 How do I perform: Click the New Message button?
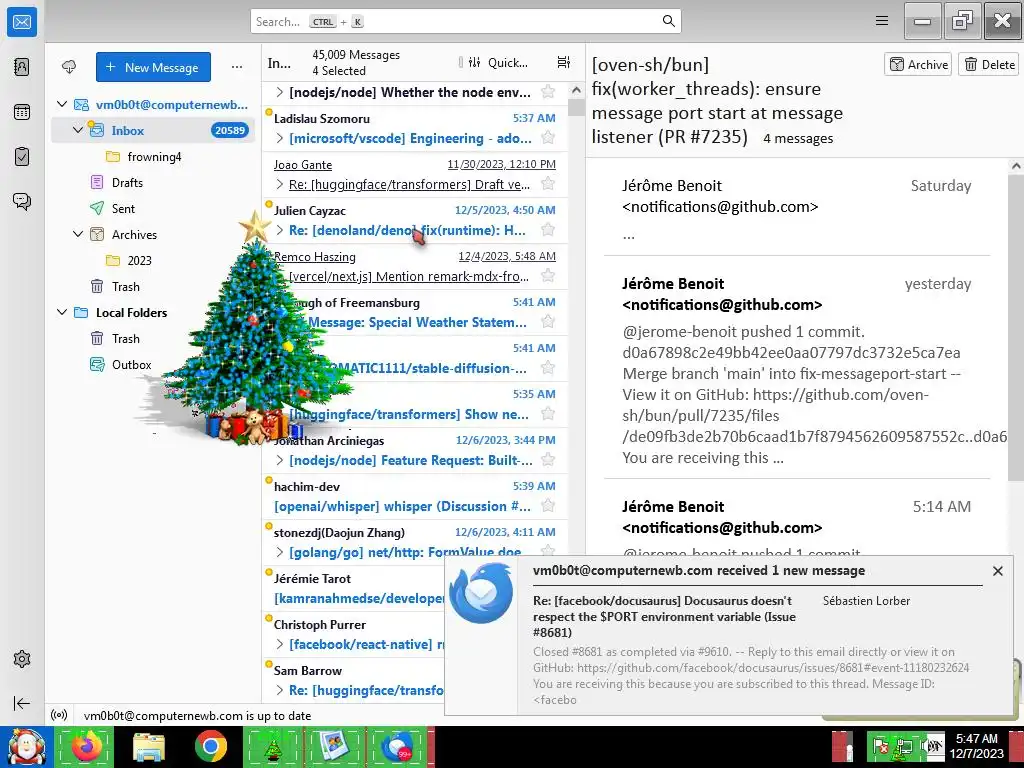tap(153, 67)
